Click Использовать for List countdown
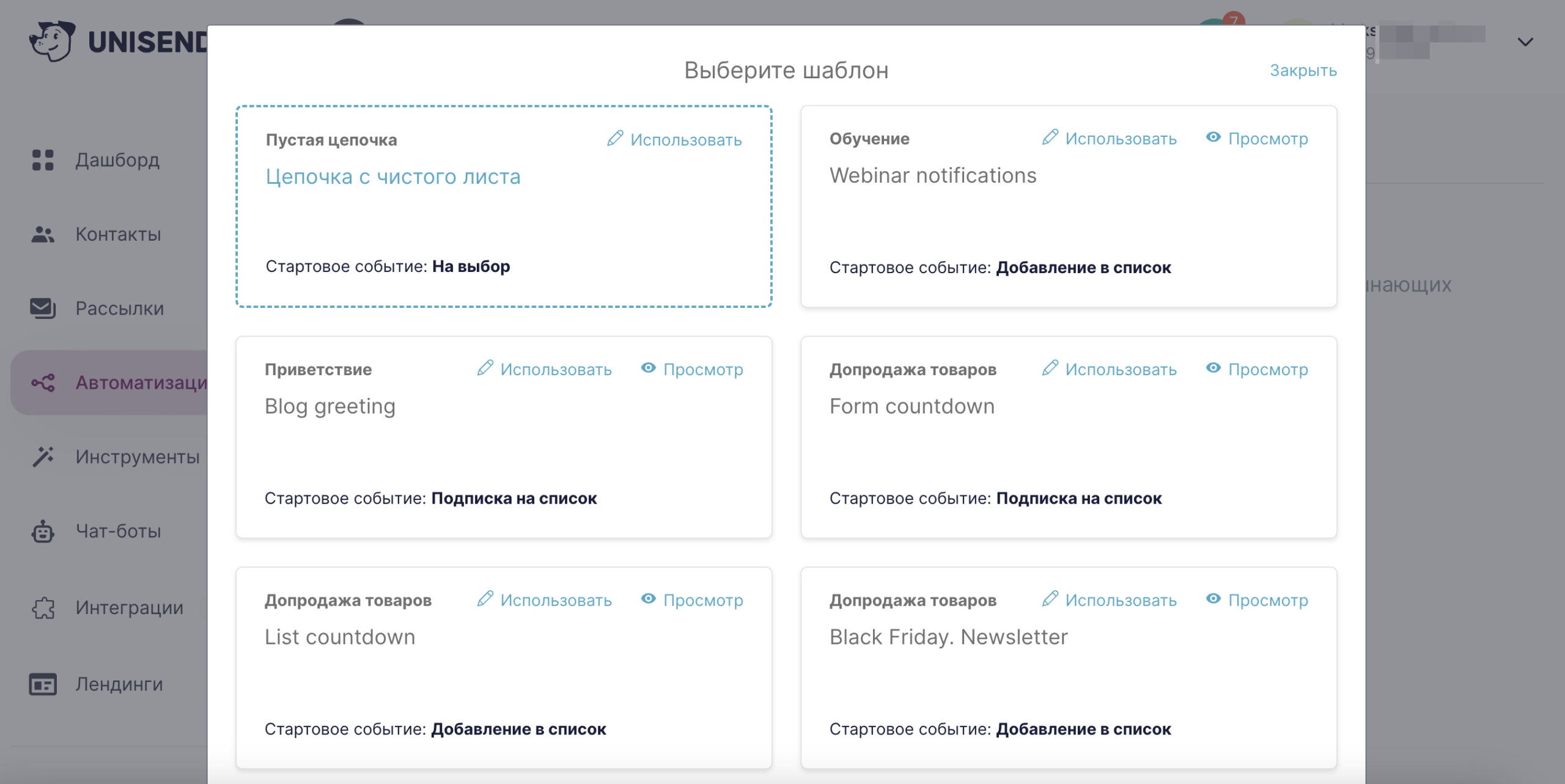 545,600
